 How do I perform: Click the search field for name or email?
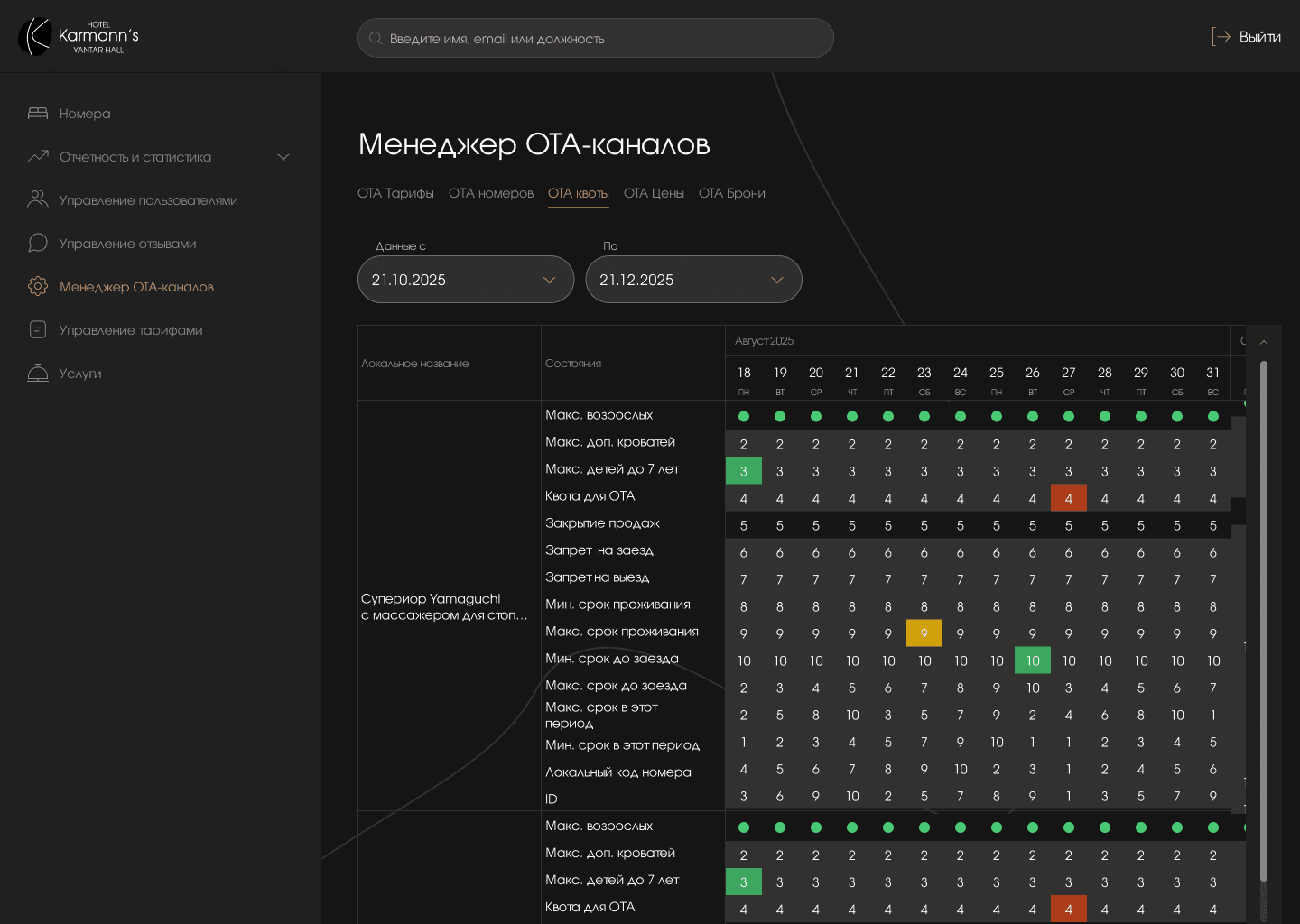[x=596, y=39]
